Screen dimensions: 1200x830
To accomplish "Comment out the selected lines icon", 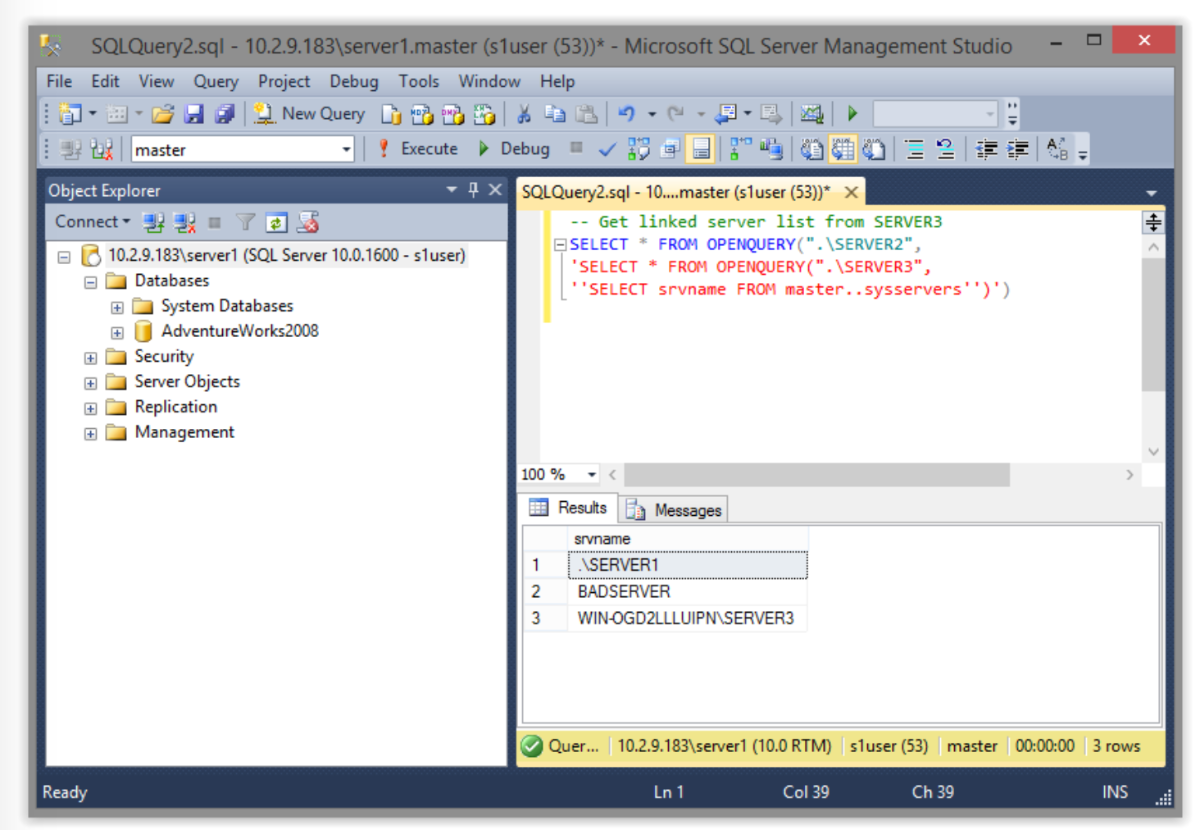I will [914, 150].
